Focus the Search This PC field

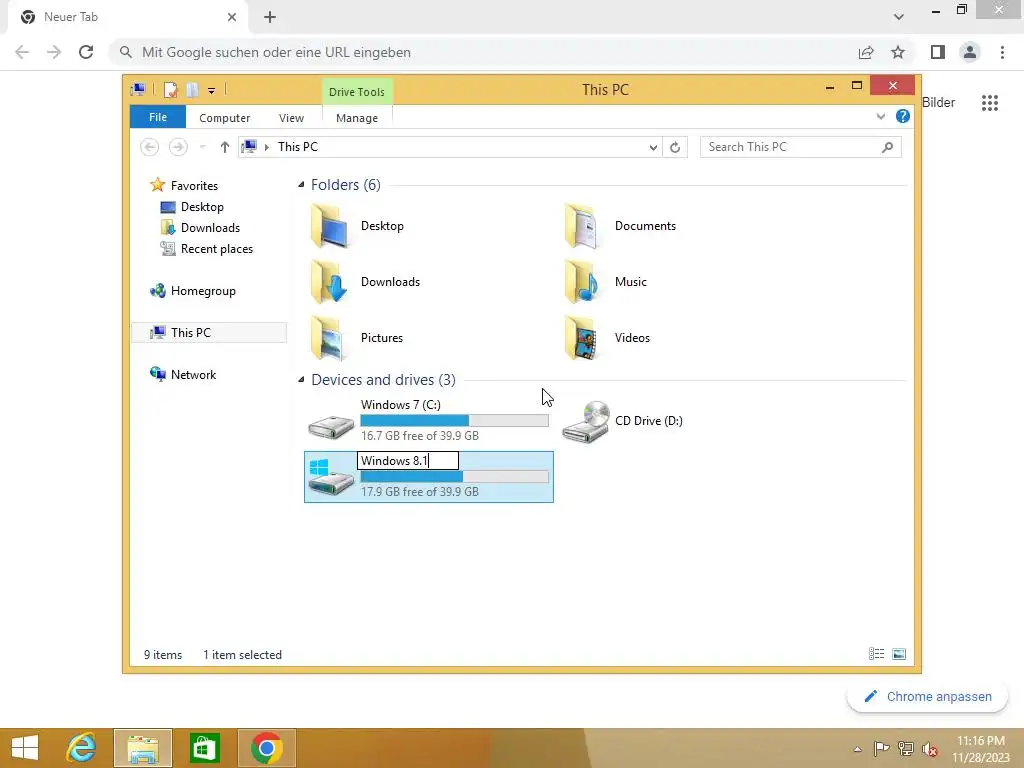coord(801,147)
